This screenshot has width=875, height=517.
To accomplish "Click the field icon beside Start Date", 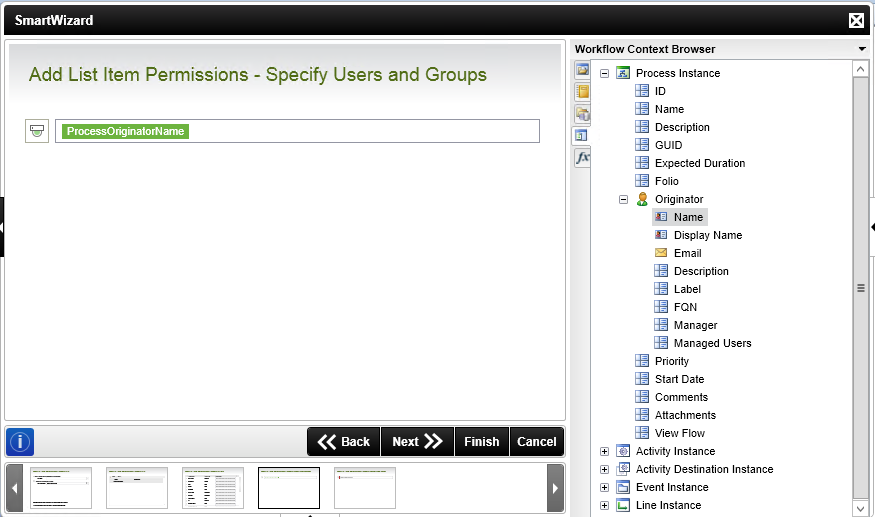I will tap(642, 379).
